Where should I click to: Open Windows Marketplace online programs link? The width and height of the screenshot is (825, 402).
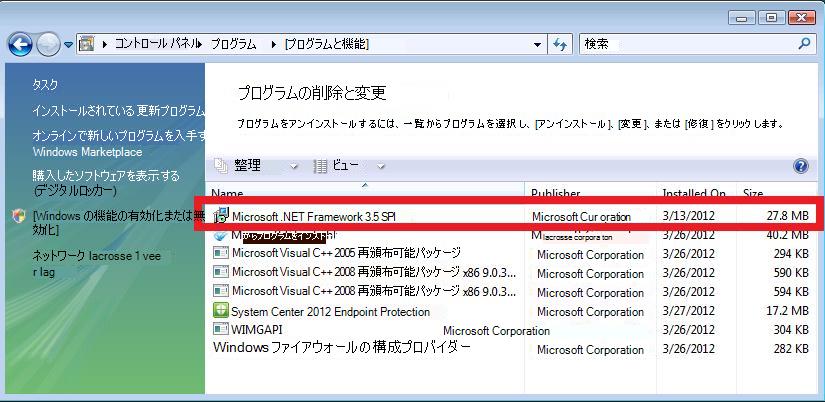coord(118,144)
